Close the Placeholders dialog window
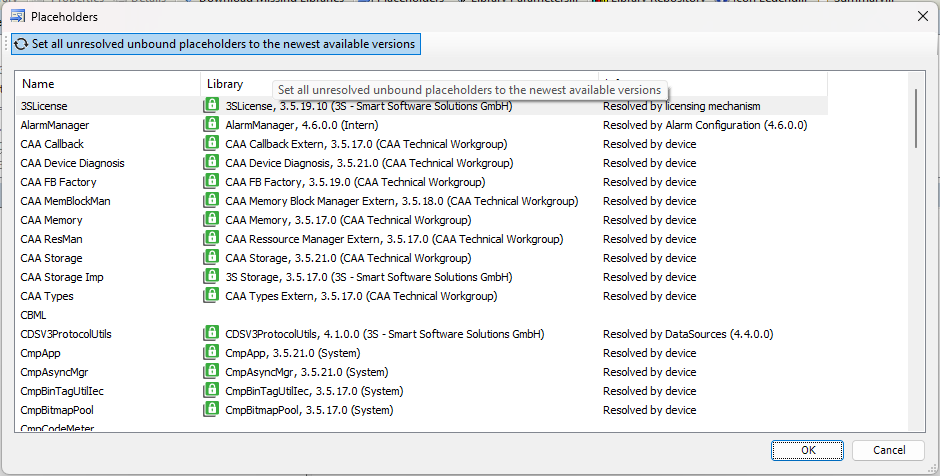Viewport: 940px width, 476px height. [x=920, y=16]
